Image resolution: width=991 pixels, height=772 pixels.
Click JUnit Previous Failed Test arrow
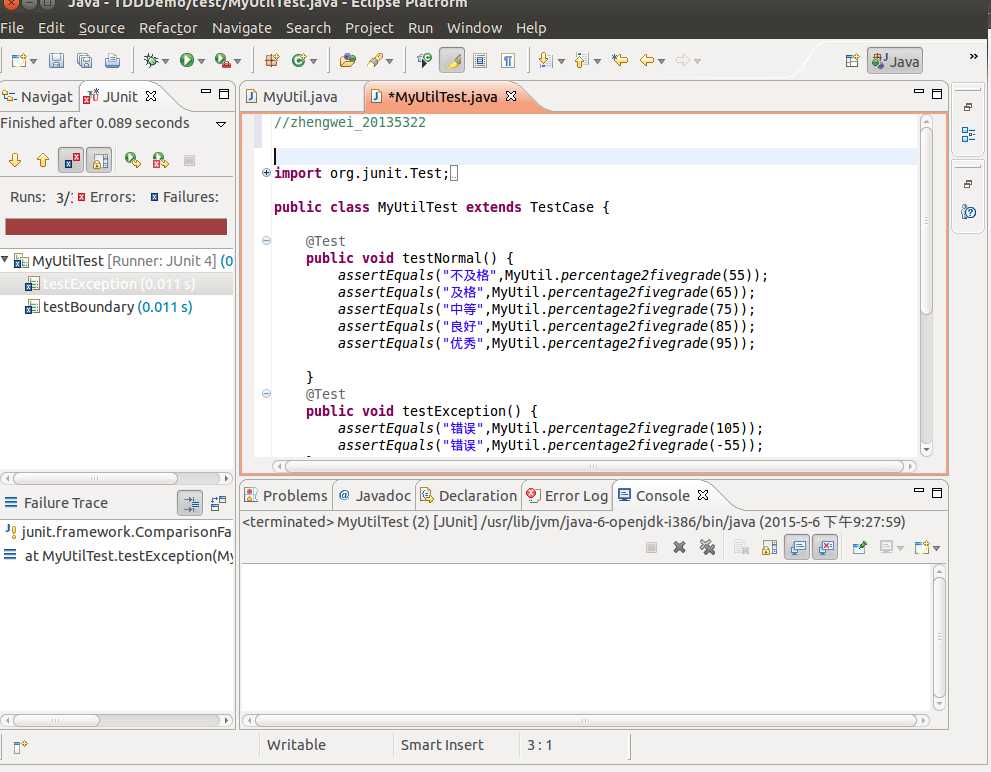(42, 161)
